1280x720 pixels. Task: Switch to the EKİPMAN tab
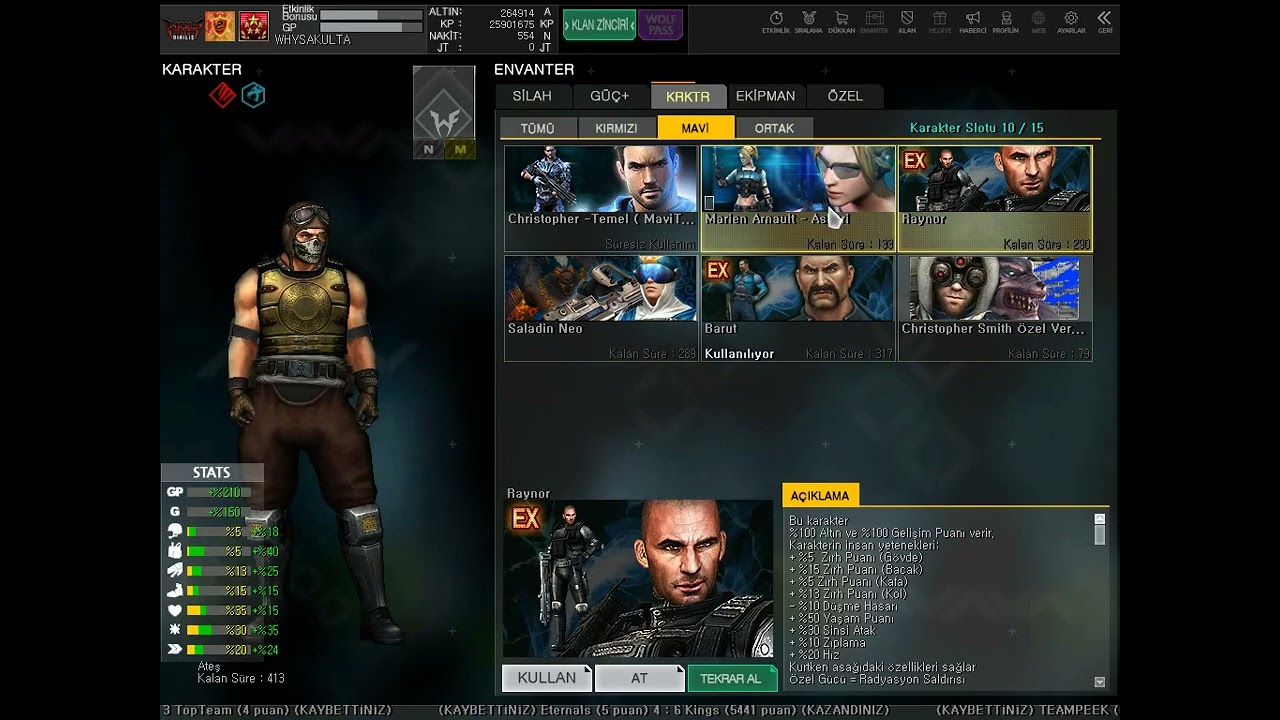[766, 96]
